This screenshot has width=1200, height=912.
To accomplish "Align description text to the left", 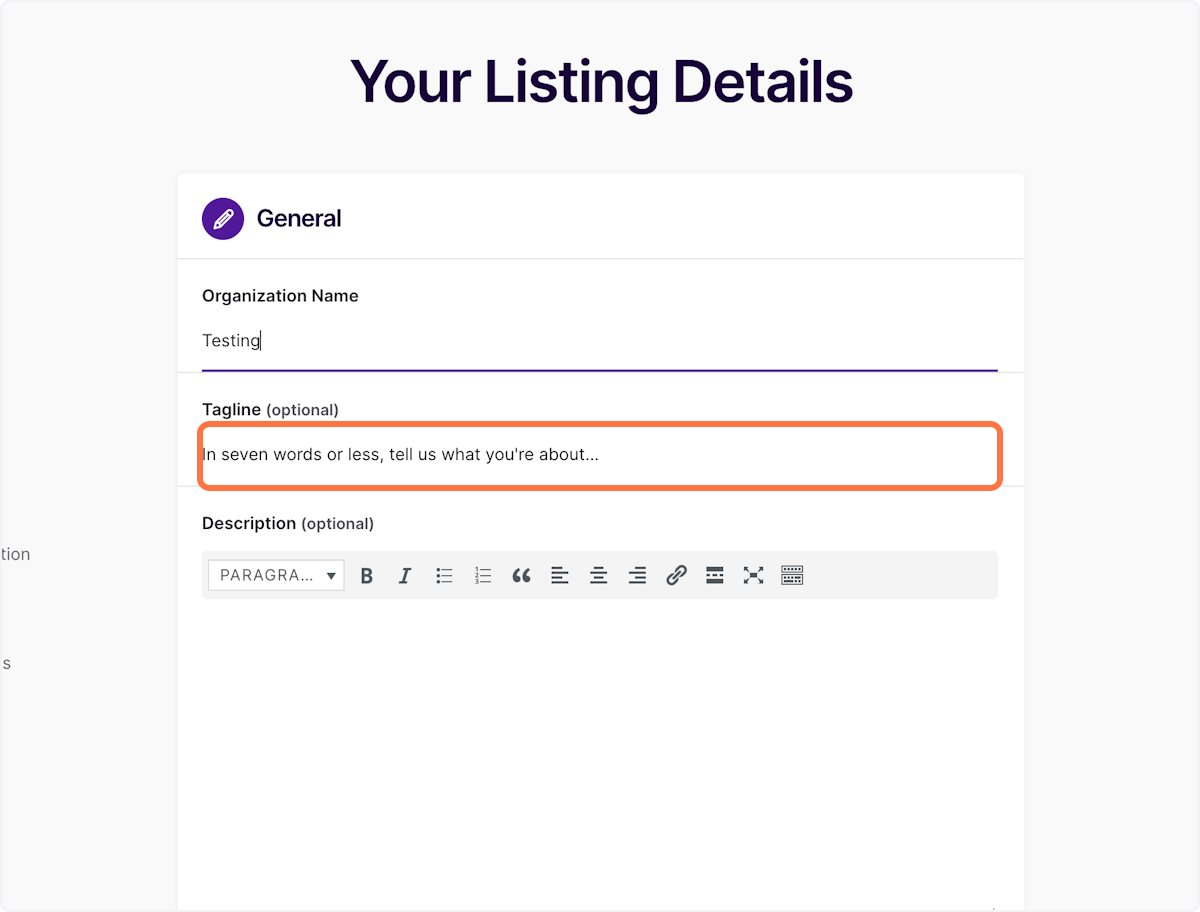I will point(560,575).
